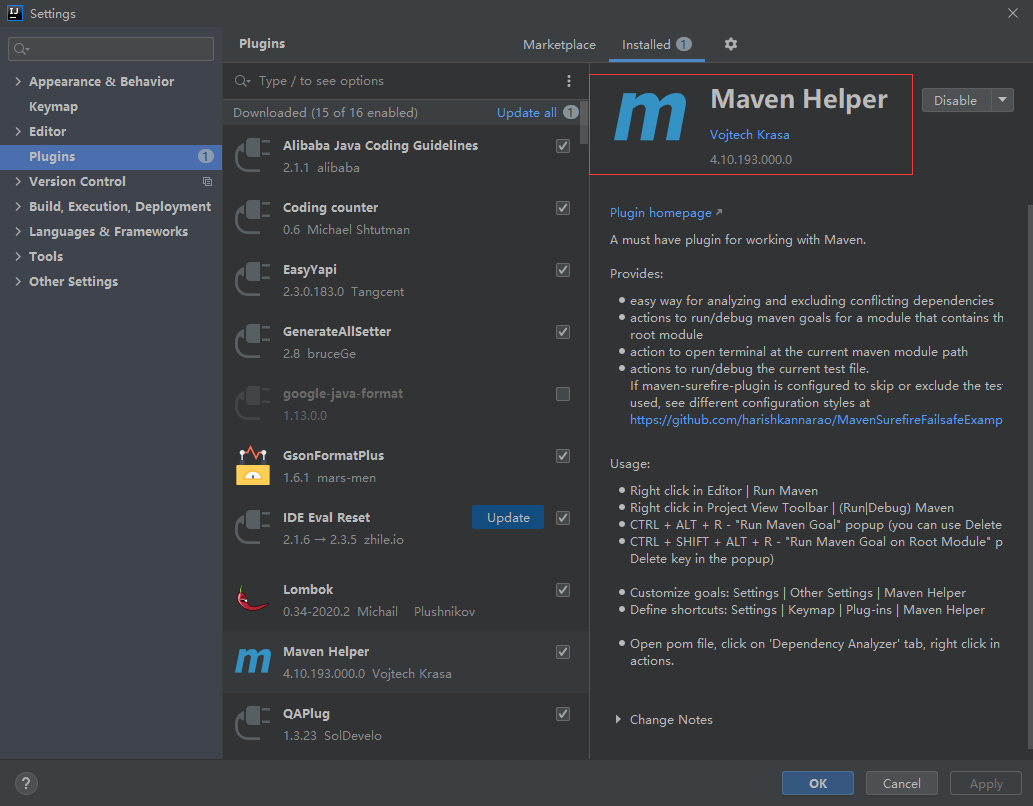Viewport: 1033px width, 806px height.
Task: Click the Cancel button
Action: [x=901, y=783]
